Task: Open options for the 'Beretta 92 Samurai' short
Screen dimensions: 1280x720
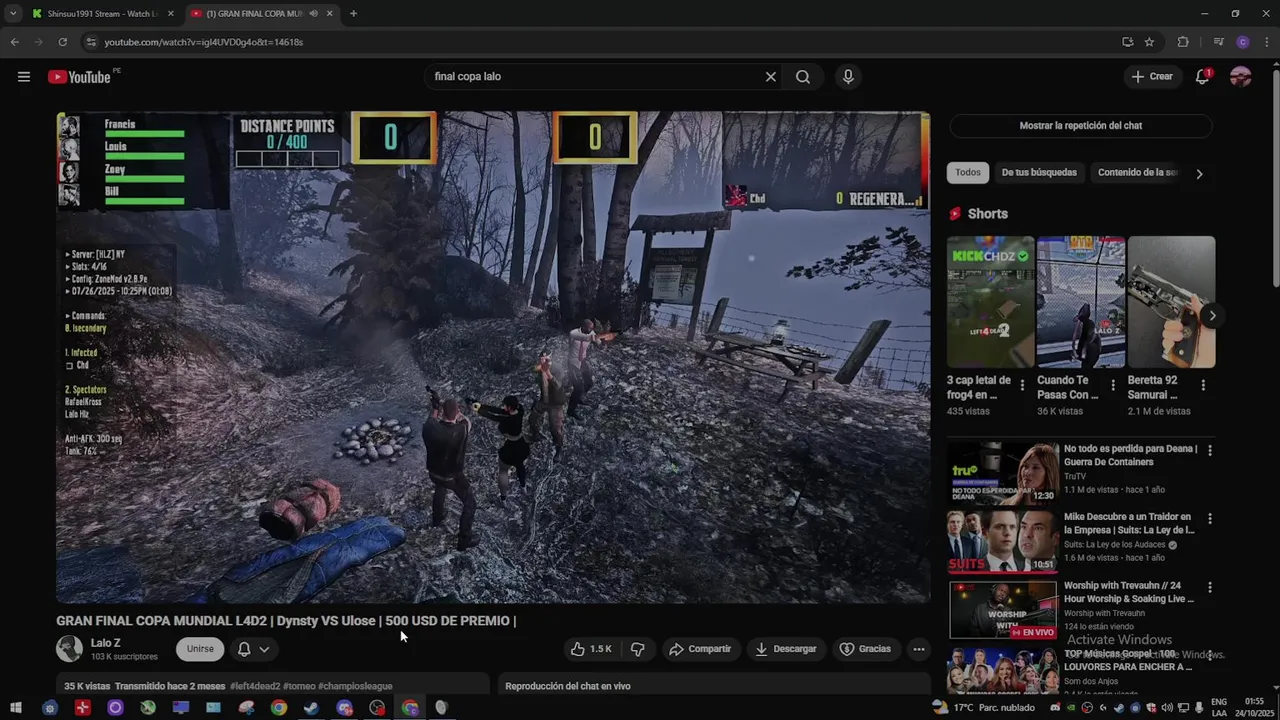Action: pos(1203,385)
